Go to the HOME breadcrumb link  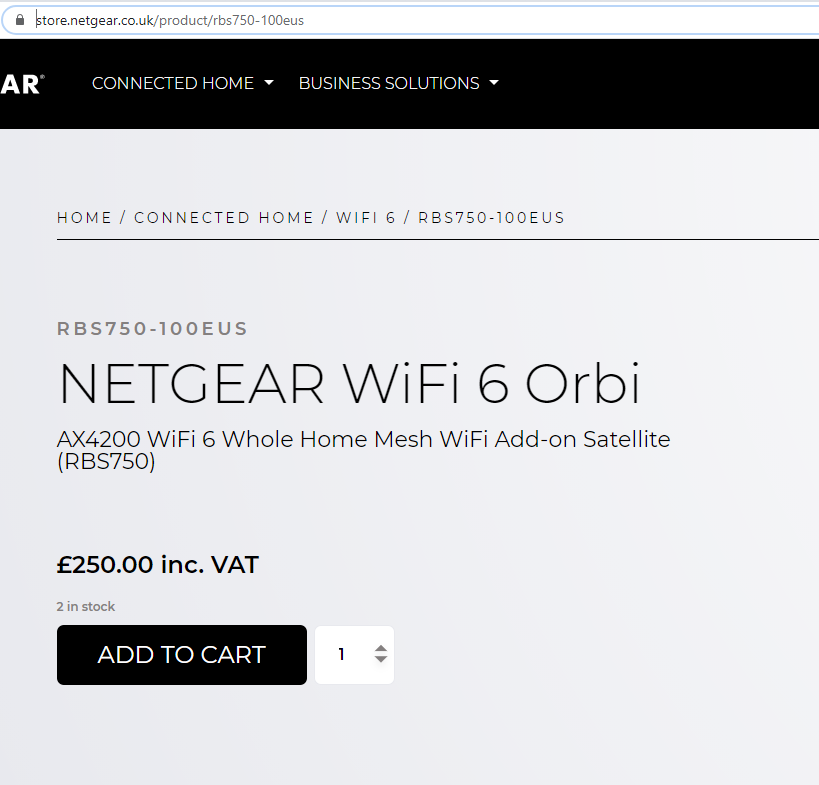[x=84, y=218]
